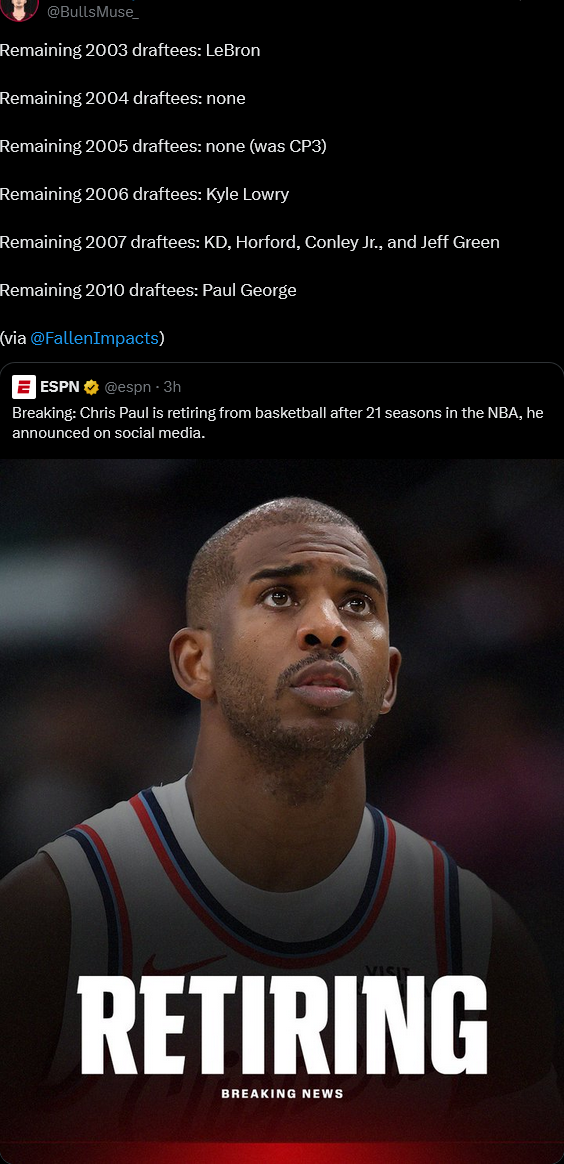Click the 2005 draftees CP3 line

(x=163, y=146)
